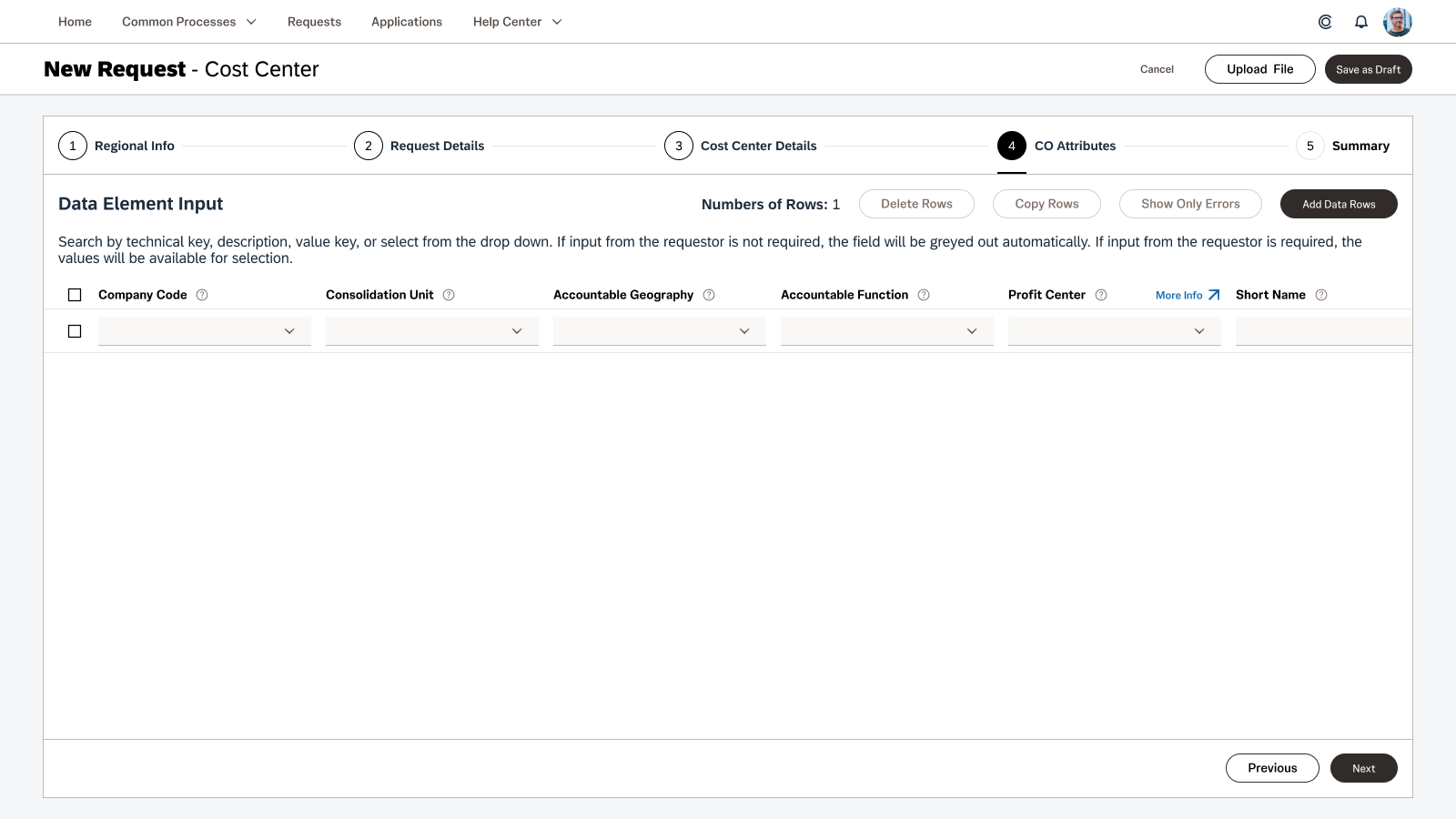This screenshot has width=1456, height=819.
Task: Jump to step 3 Cost Center Details
Action: pos(741,146)
